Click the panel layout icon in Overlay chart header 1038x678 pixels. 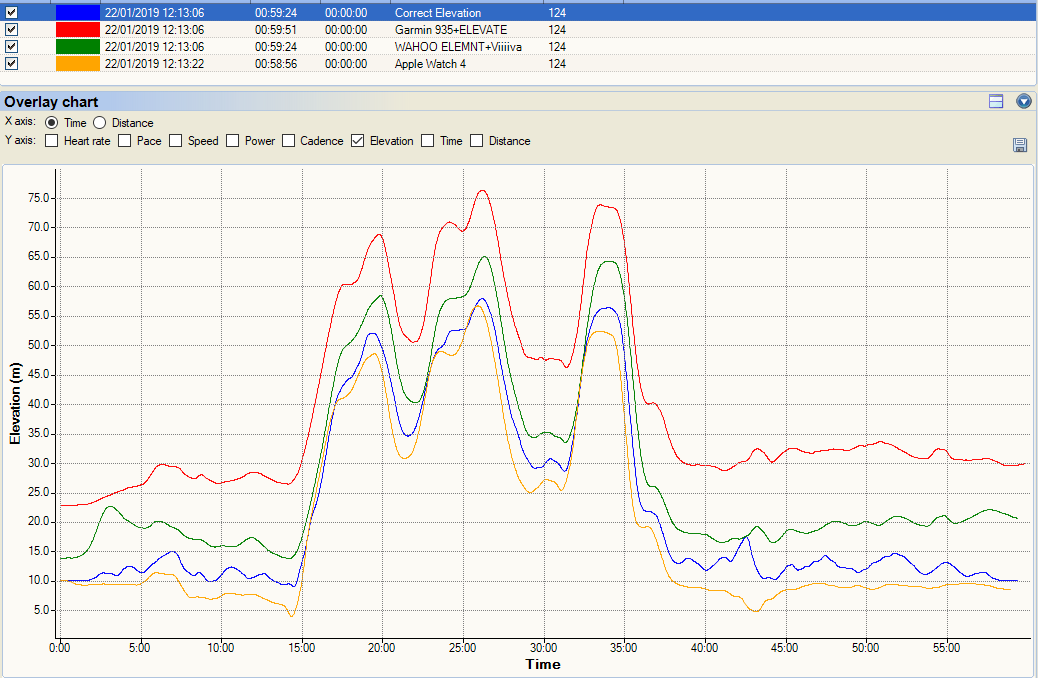point(996,101)
